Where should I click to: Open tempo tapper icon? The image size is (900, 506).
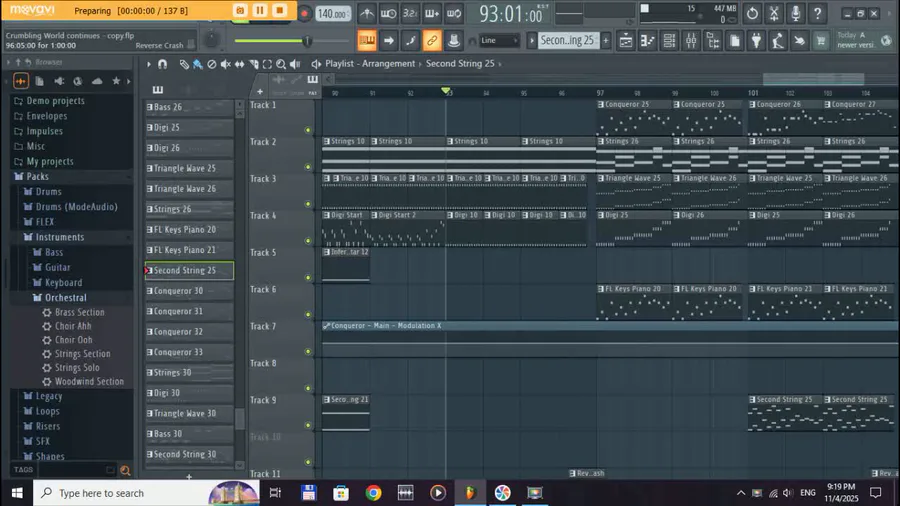point(778,41)
